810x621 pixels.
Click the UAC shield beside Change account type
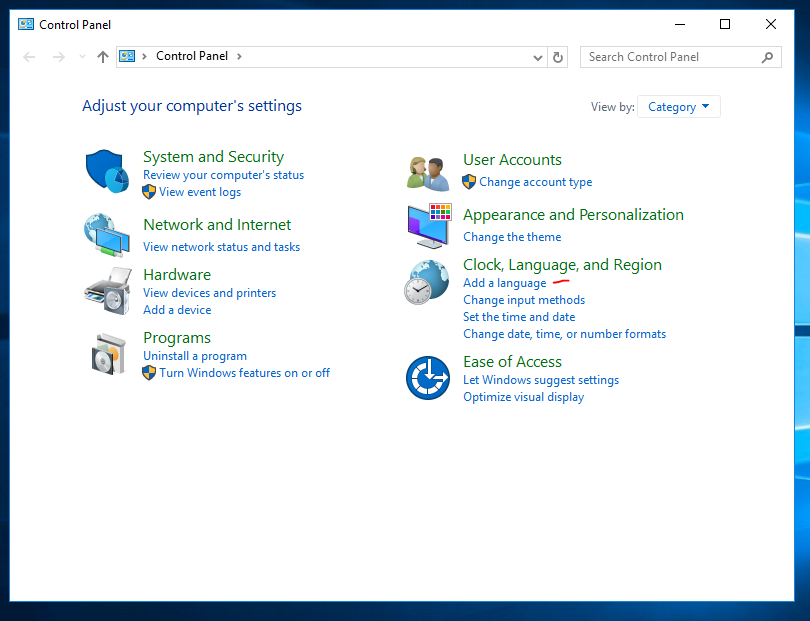click(469, 181)
